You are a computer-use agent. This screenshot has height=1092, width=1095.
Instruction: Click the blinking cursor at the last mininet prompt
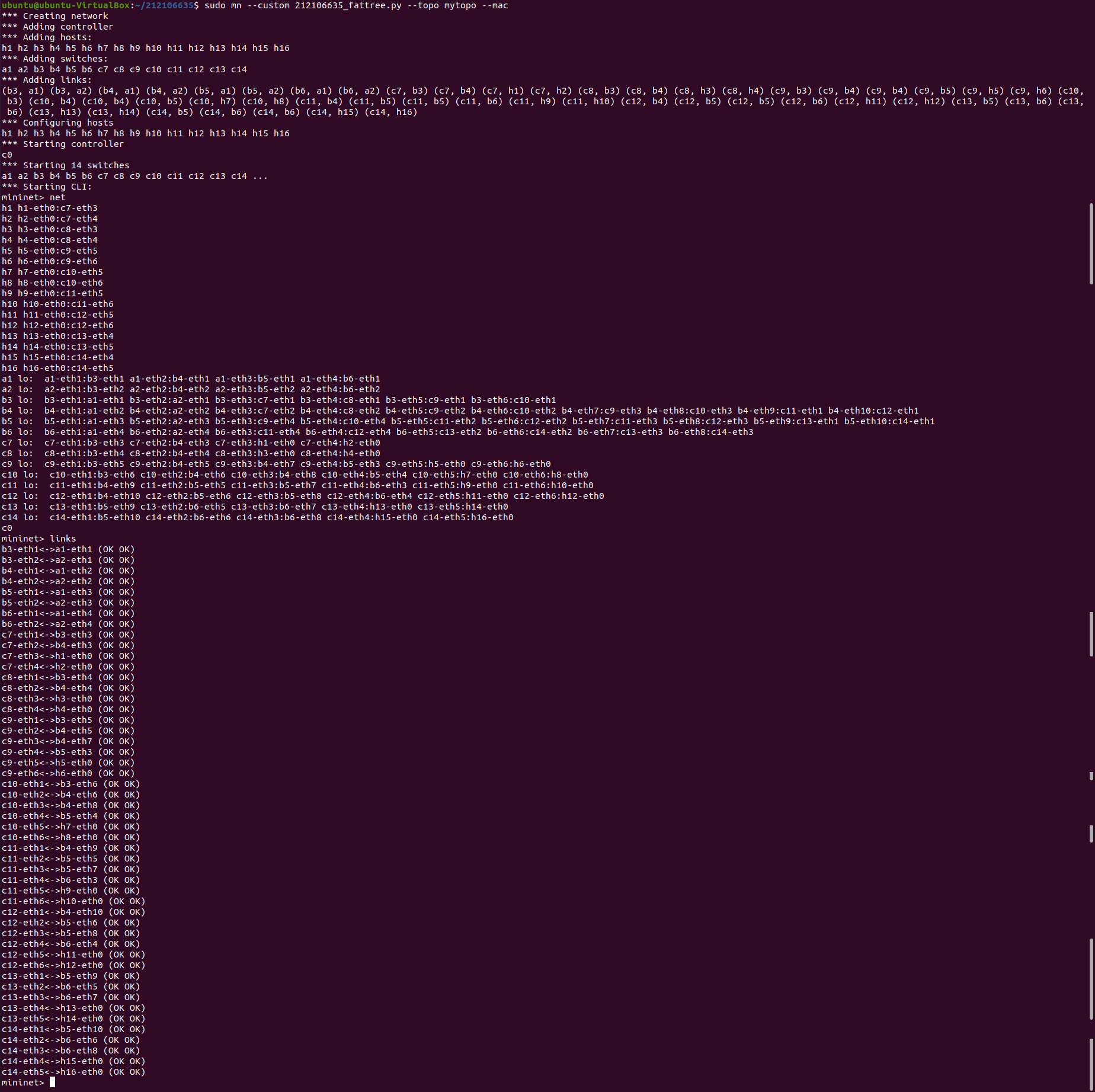pos(52,1083)
